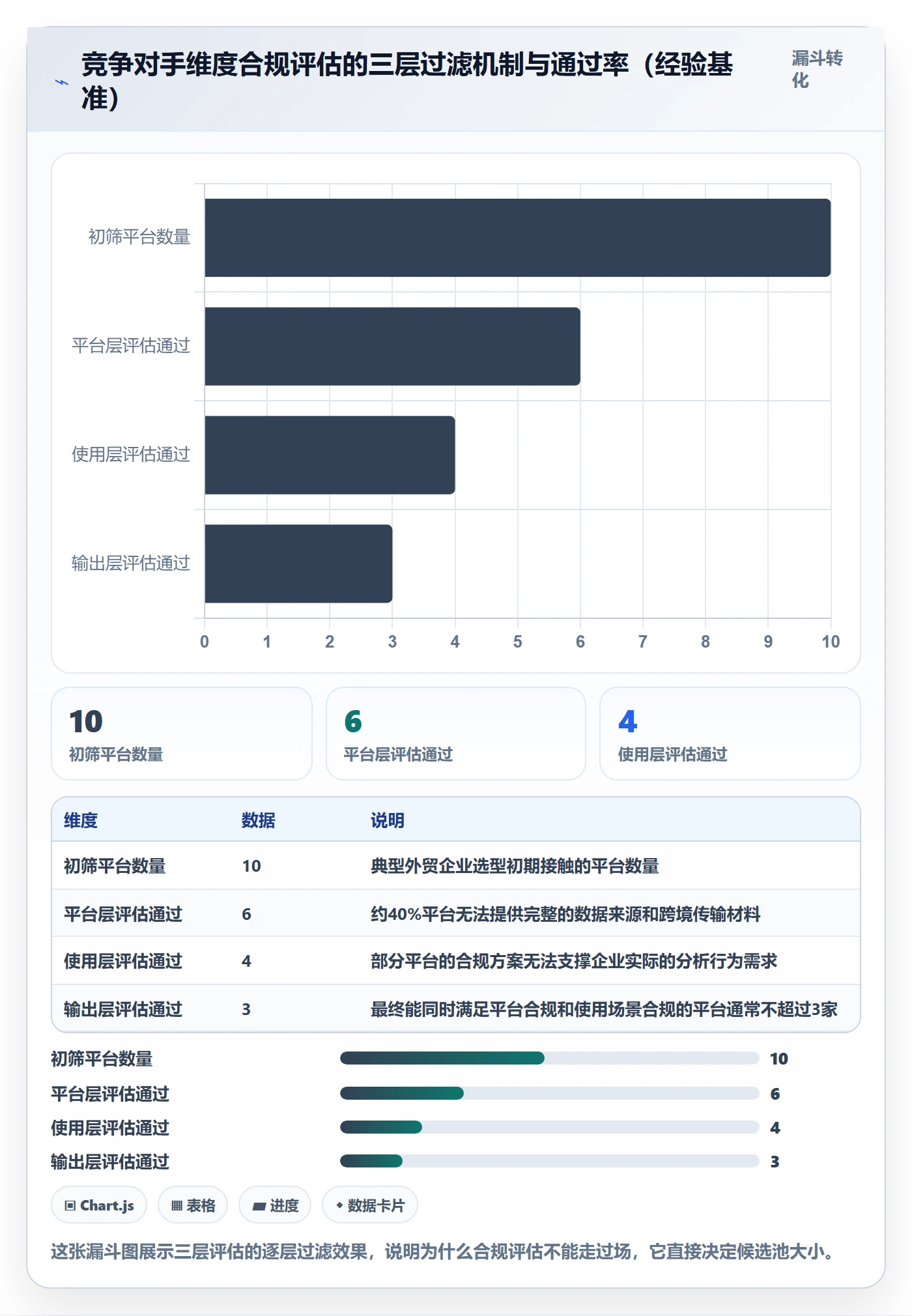Click the 初筛平台数量 progress bar
The height and width of the screenshot is (1316, 912).
[x=549, y=1058]
